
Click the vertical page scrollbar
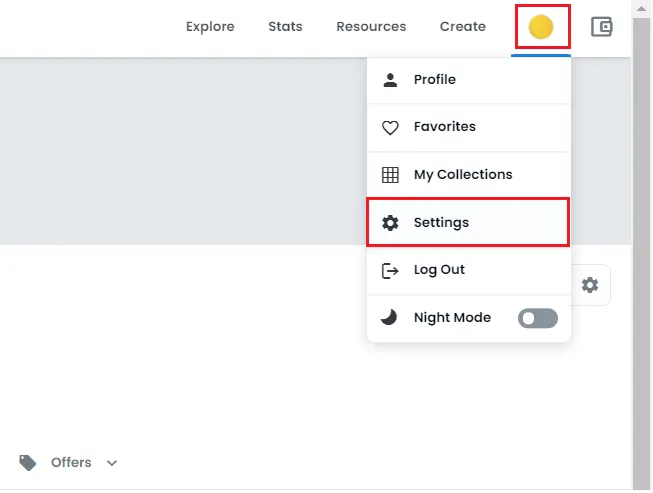(642, 250)
